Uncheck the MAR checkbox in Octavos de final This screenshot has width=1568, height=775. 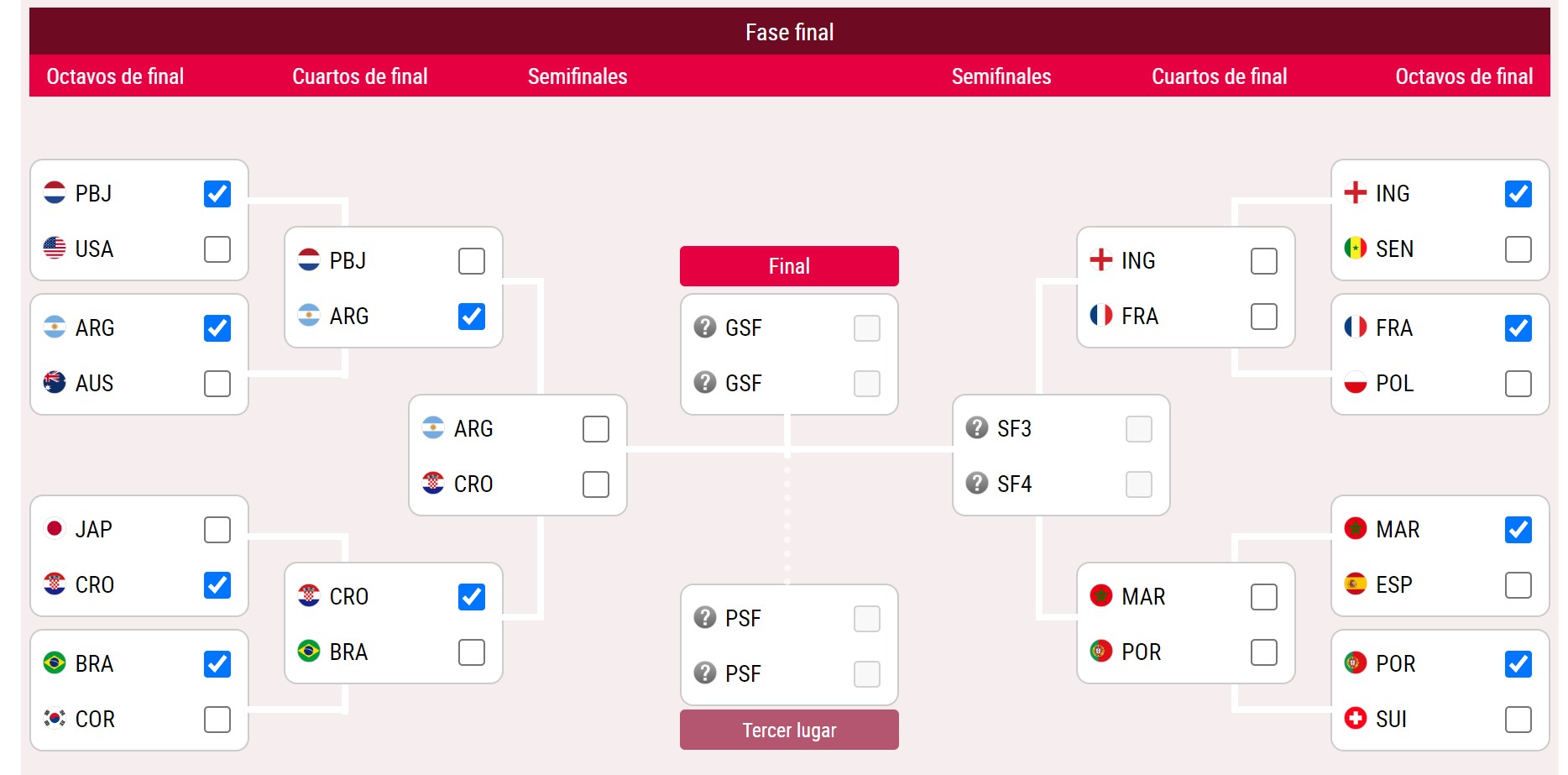pos(1518,530)
